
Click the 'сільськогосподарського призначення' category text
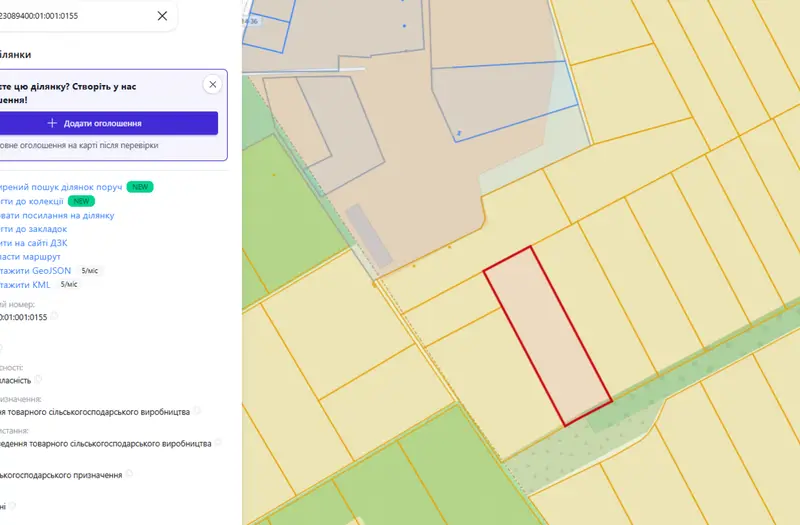(x=61, y=476)
